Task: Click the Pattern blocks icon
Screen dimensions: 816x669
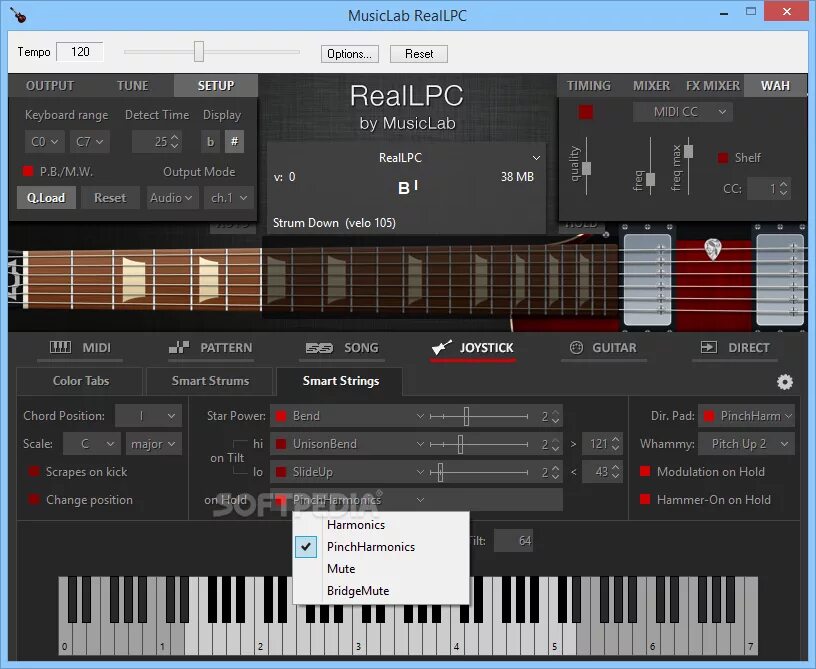Action: click(179, 348)
